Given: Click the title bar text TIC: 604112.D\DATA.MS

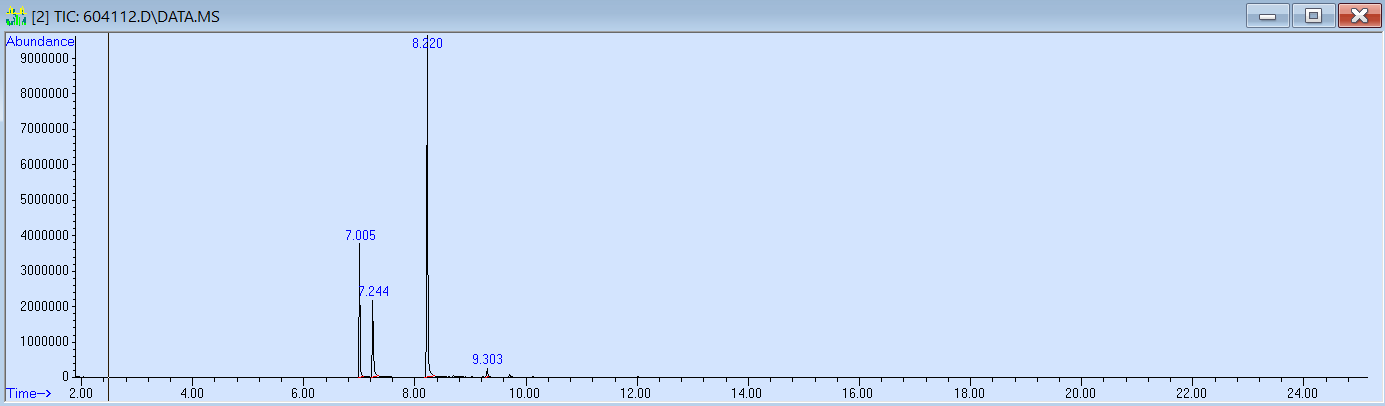Looking at the screenshot, I should 139,16.
